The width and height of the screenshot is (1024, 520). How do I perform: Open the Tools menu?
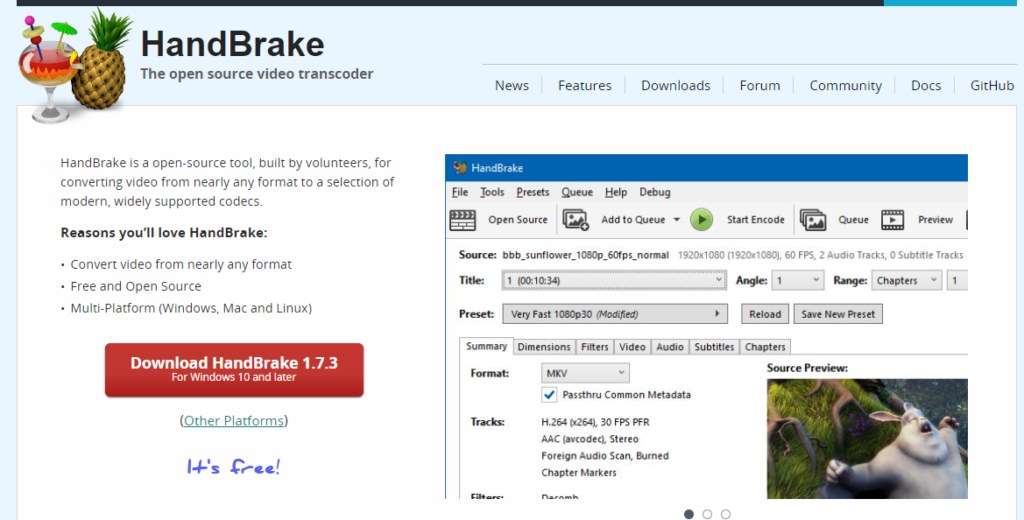coord(492,192)
